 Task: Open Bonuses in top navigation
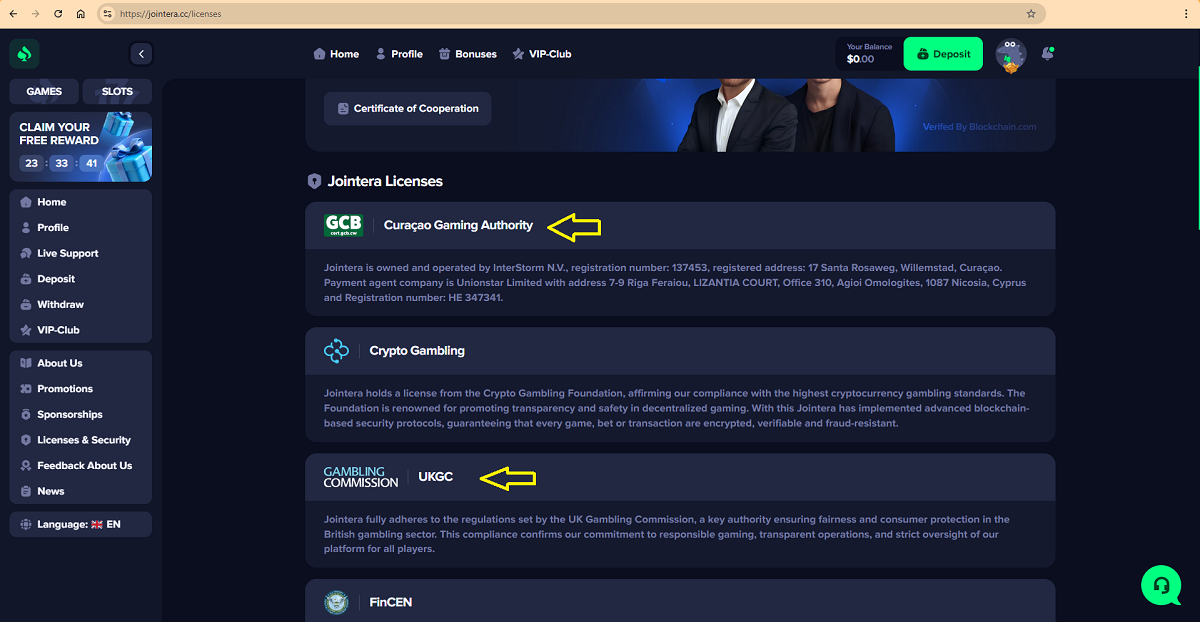[x=467, y=54]
